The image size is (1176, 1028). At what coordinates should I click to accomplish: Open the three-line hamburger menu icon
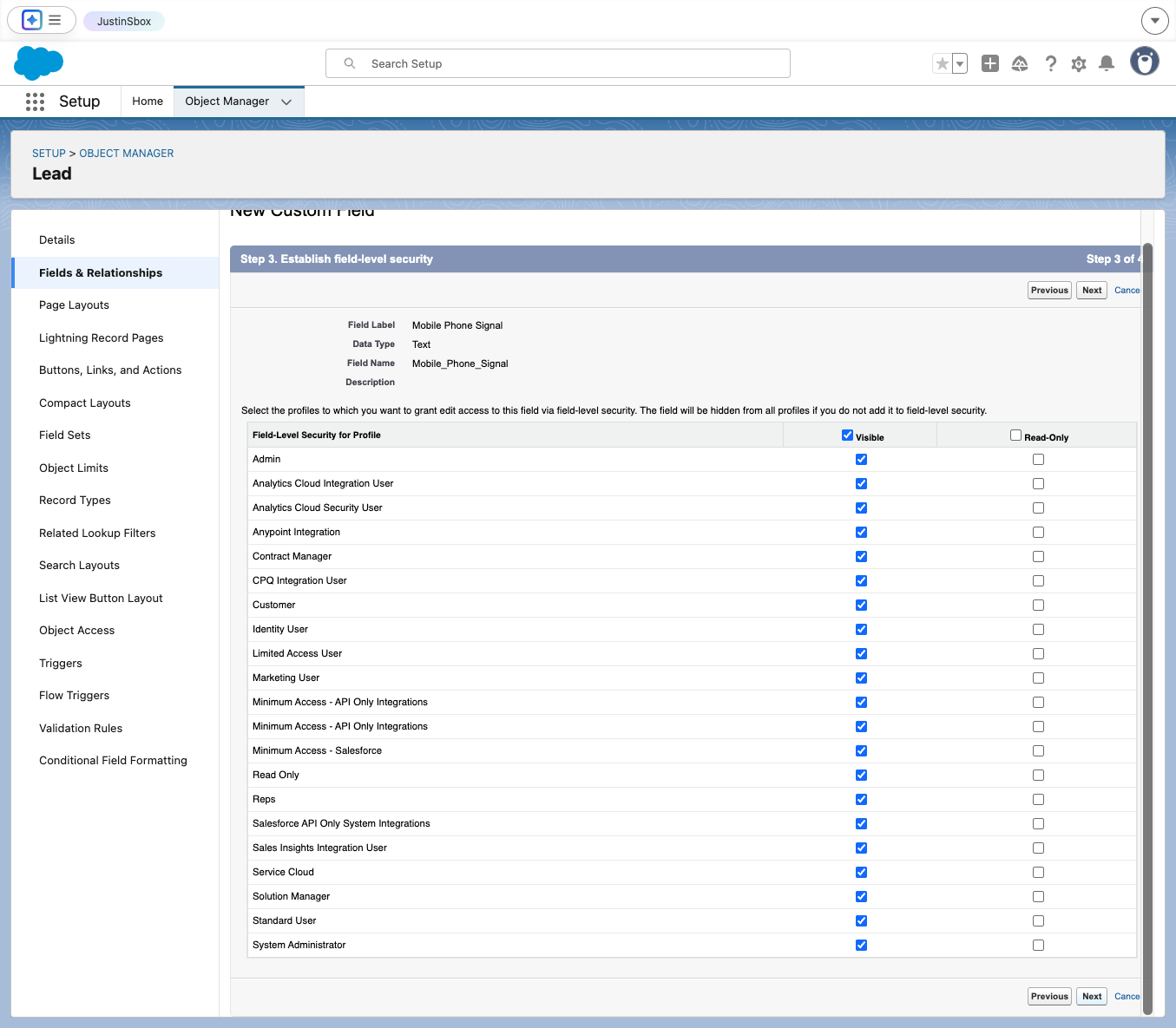[55, 20]
